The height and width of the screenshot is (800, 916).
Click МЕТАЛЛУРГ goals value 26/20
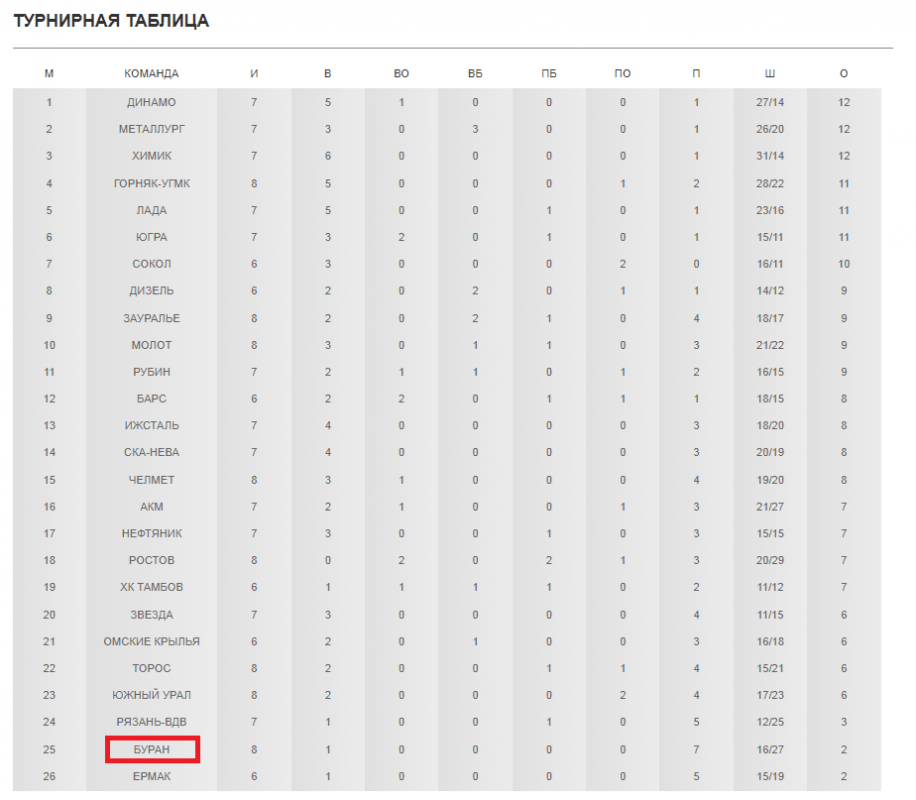click(770, 129)
